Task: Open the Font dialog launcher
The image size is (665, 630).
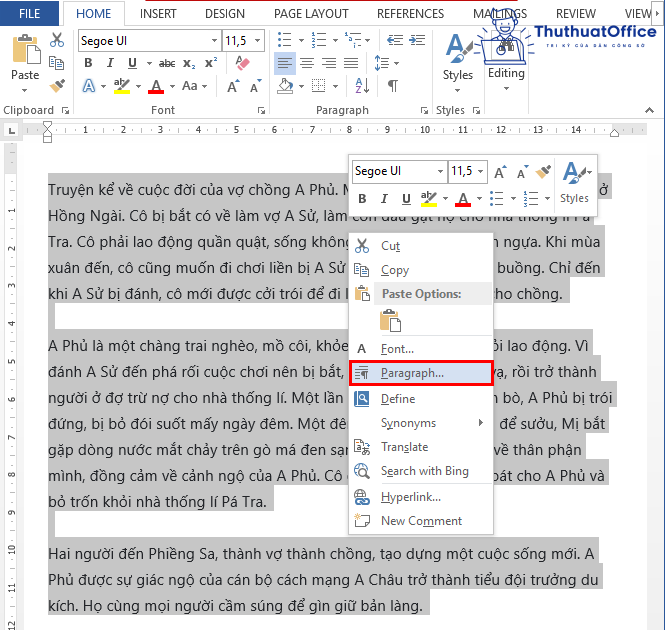Action: [261, 110]
